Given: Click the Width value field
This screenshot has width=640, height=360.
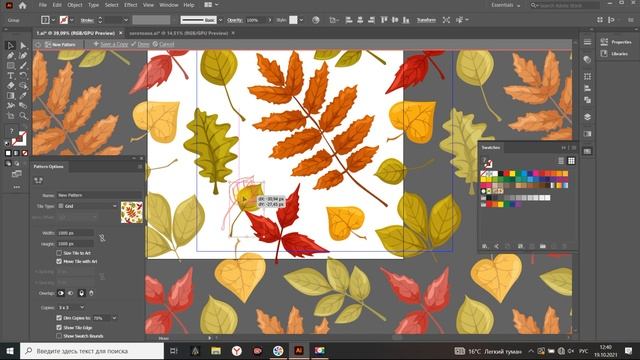Looking at the screenshot, I should 75,233.
